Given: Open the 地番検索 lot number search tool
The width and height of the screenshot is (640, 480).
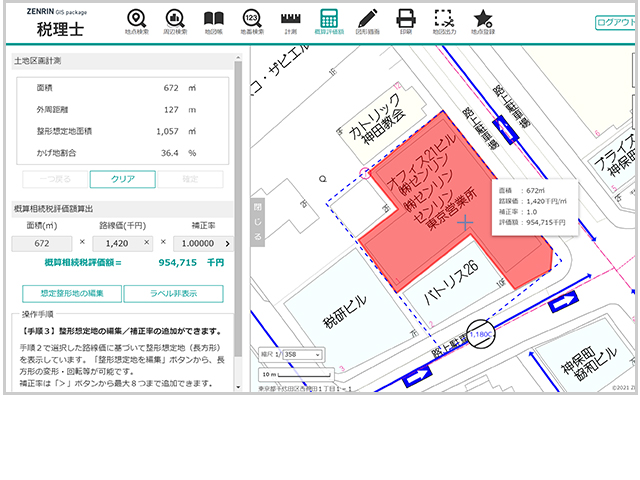Looking at the screenshot, I should click(x=252, y=22).
